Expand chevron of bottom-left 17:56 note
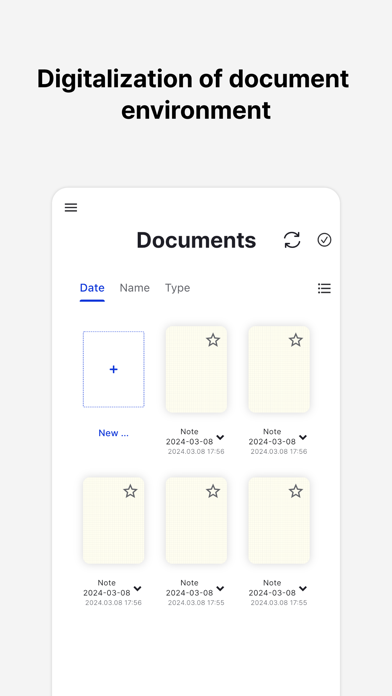The width and height of the screenshot is (392, 696). tap(138, 589)
